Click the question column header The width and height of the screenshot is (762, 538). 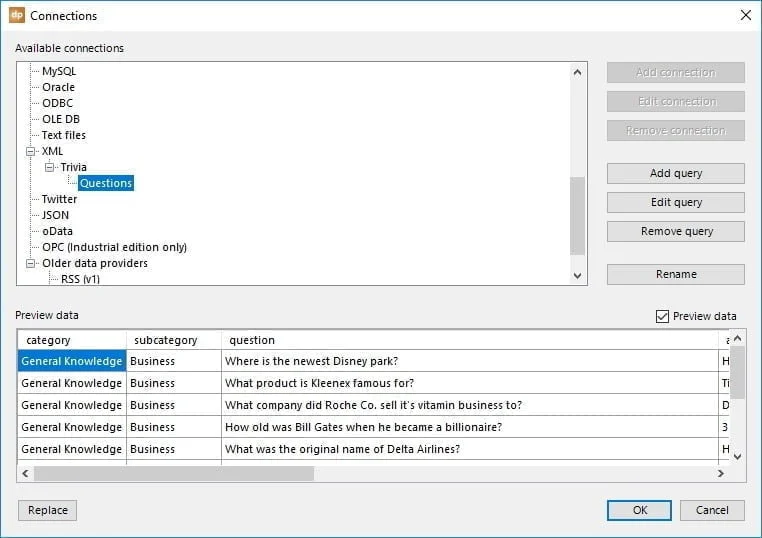tap(250, 340)
